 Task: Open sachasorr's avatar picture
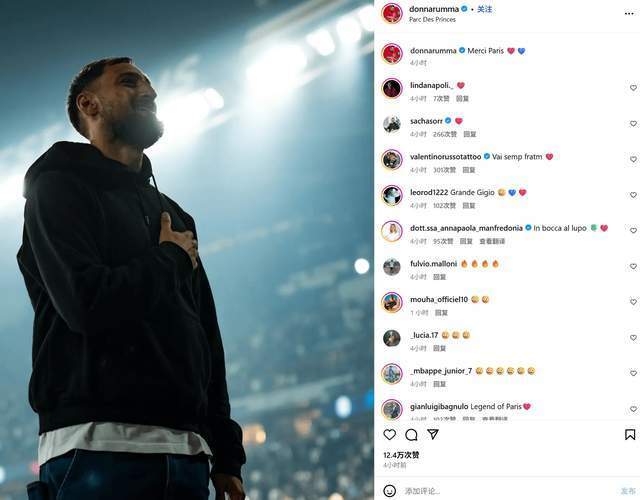pos(392,124)
